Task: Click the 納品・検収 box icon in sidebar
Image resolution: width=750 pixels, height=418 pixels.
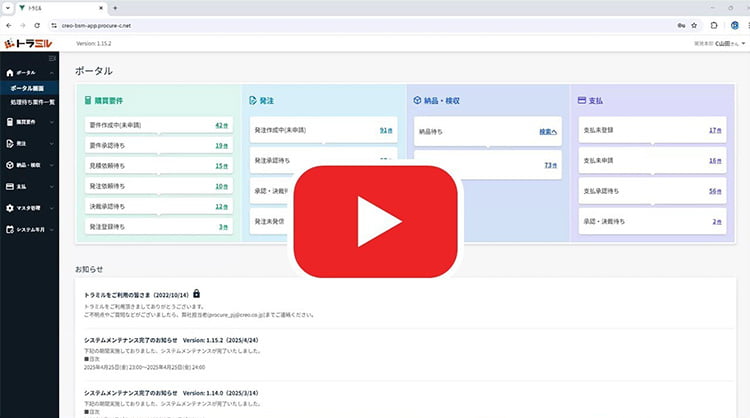Action: point(10,165)
